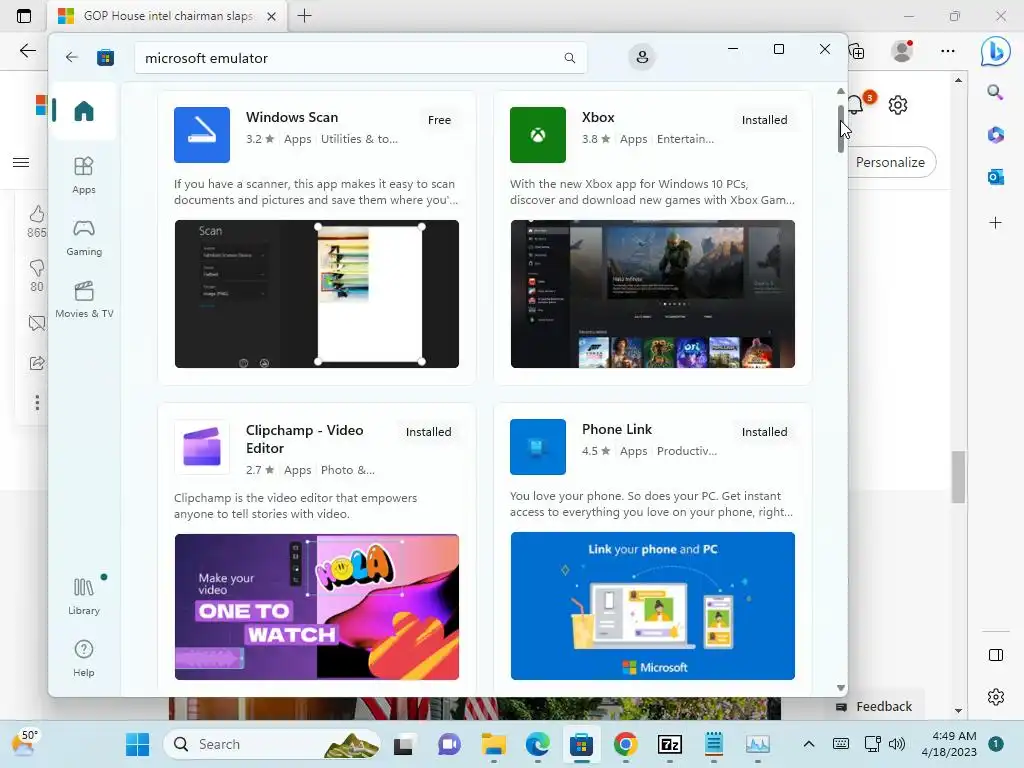Click the Microsoft Store logo icon
The width and height of the screenshot is (1024, 768).
[105, 57]
